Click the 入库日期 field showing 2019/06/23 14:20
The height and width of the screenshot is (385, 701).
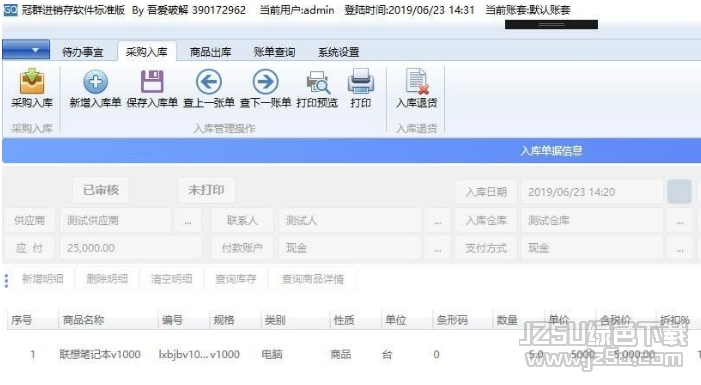[x=592, y=192]
